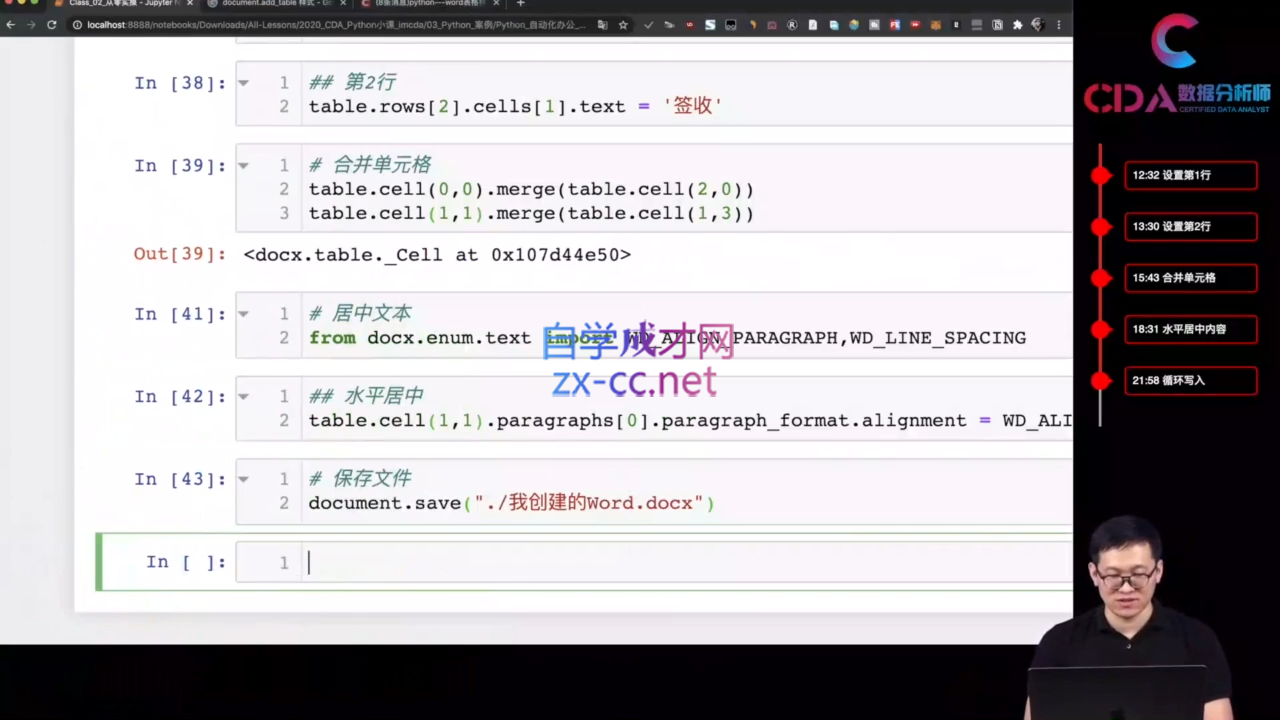This screenshot has width=1280, height=720.
Task: Click the 'from docx.enum.text import' line
Action: coord(667,338)
